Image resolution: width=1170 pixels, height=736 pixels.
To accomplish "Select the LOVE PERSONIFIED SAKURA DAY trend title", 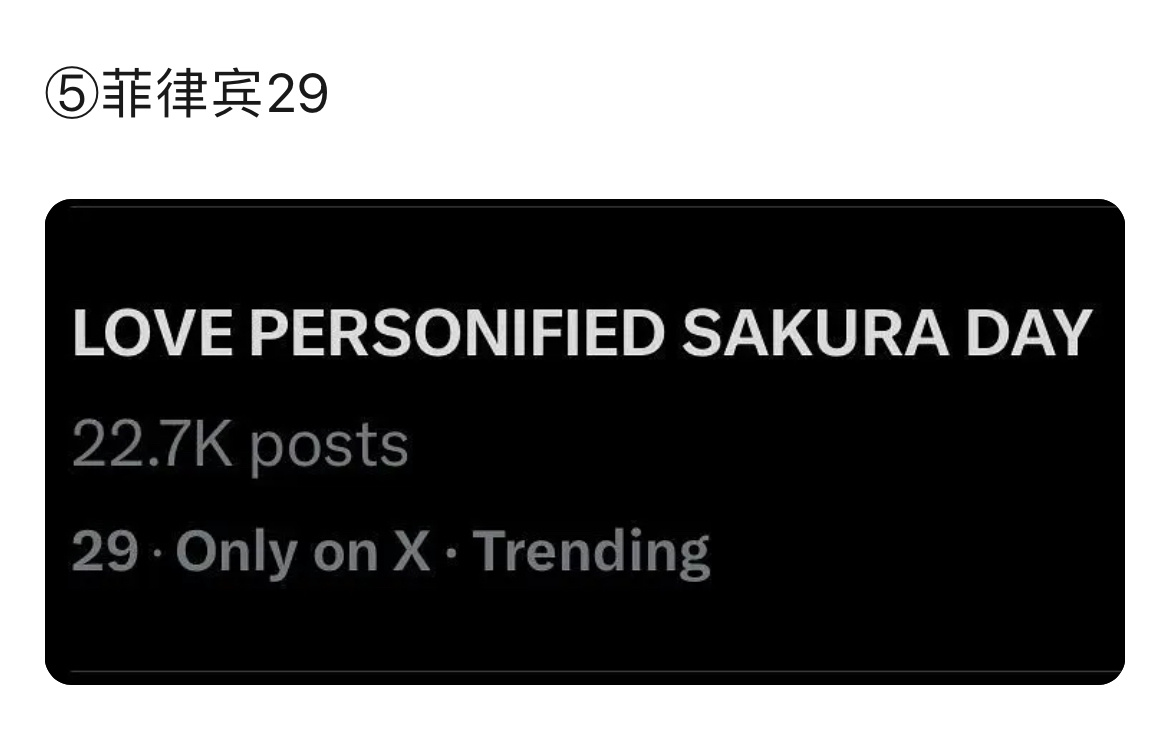I will coord(582,333).
